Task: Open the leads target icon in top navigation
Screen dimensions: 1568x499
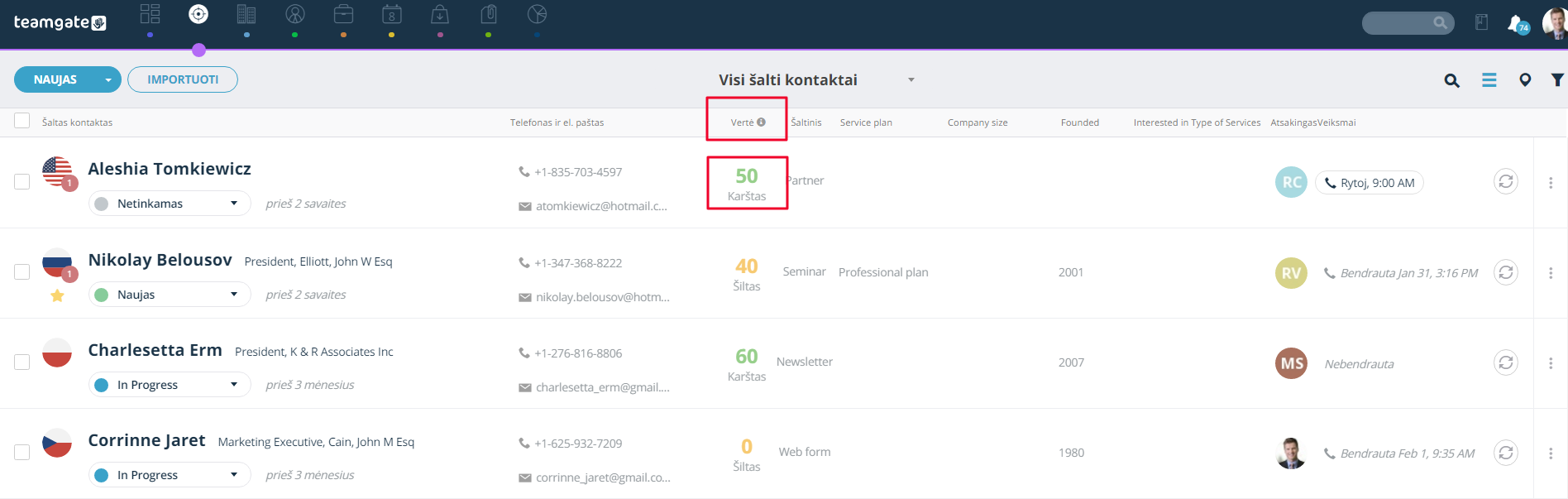Action: click(198, 14)
